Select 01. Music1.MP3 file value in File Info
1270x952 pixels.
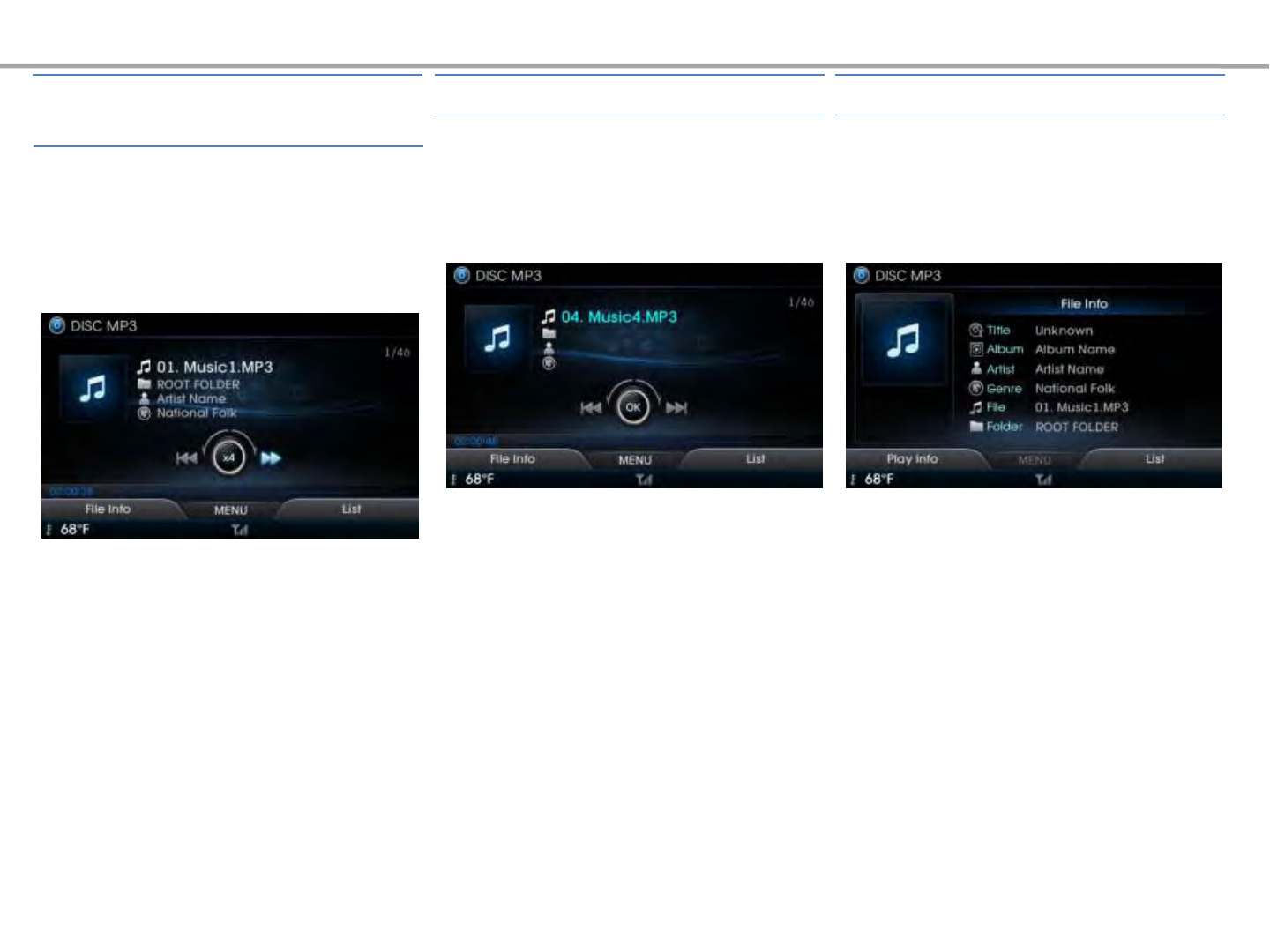point(1081,407)
